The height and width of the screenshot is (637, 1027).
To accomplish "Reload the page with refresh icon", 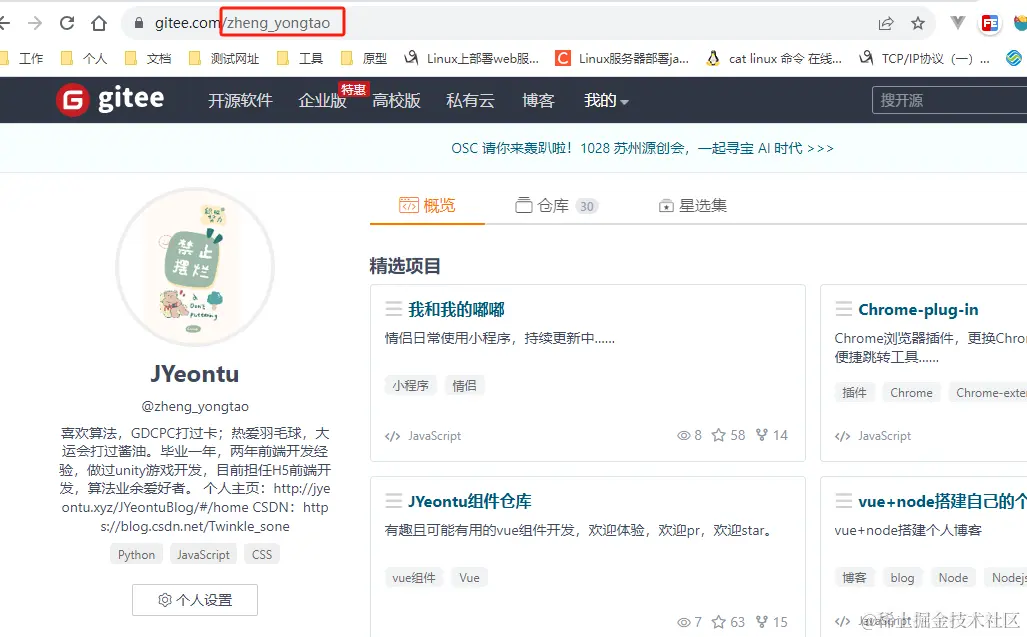I will (67, 24).
